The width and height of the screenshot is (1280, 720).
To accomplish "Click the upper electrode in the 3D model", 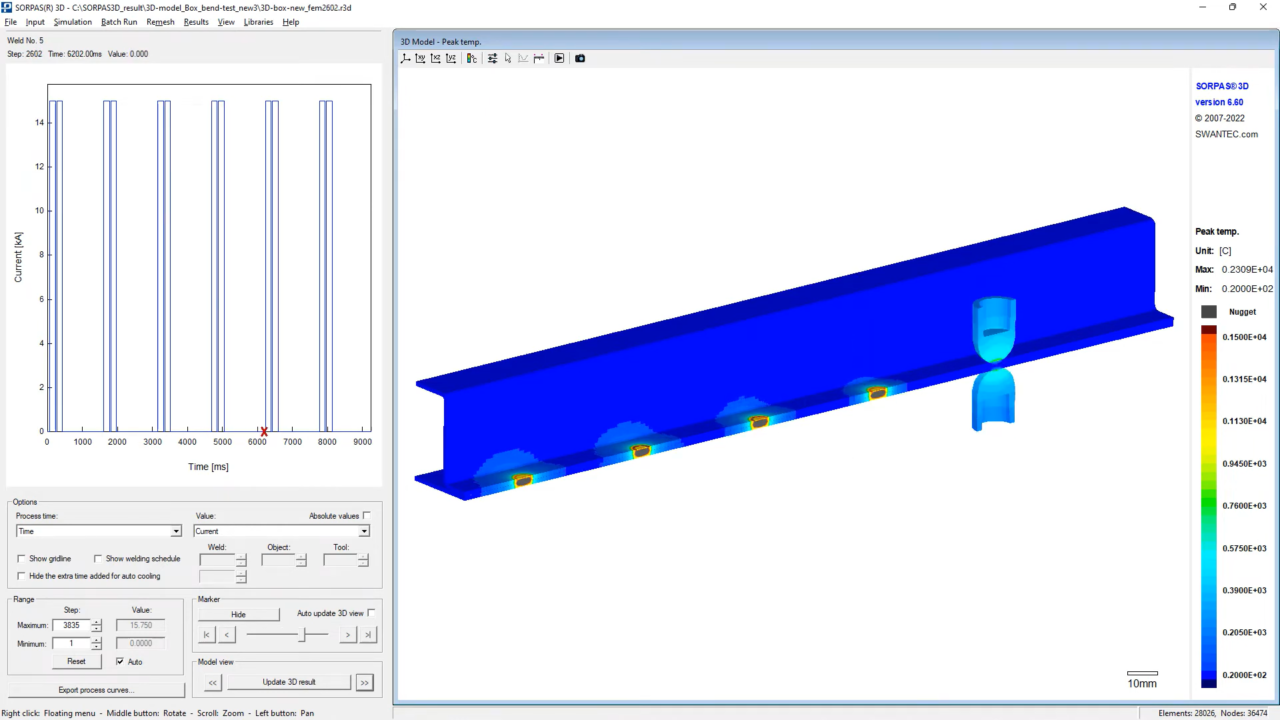I will (x=994, y=329).
